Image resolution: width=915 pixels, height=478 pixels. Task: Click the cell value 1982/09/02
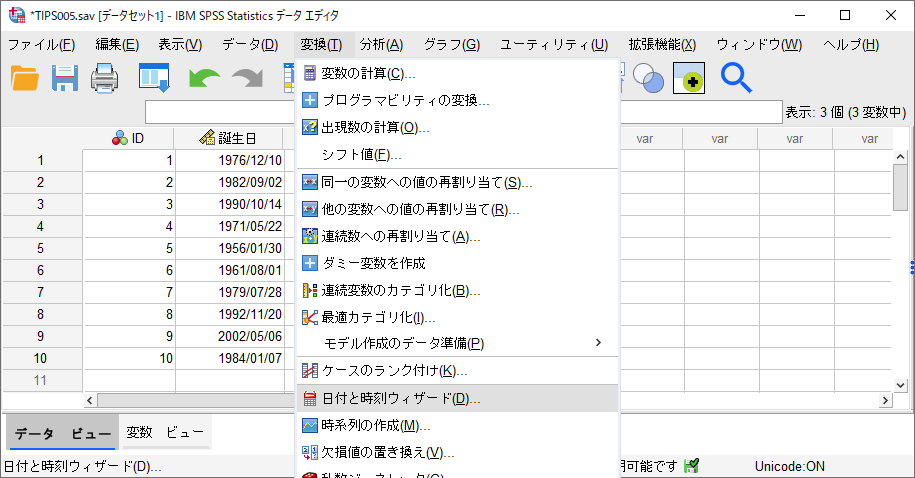tap(230, 183)
